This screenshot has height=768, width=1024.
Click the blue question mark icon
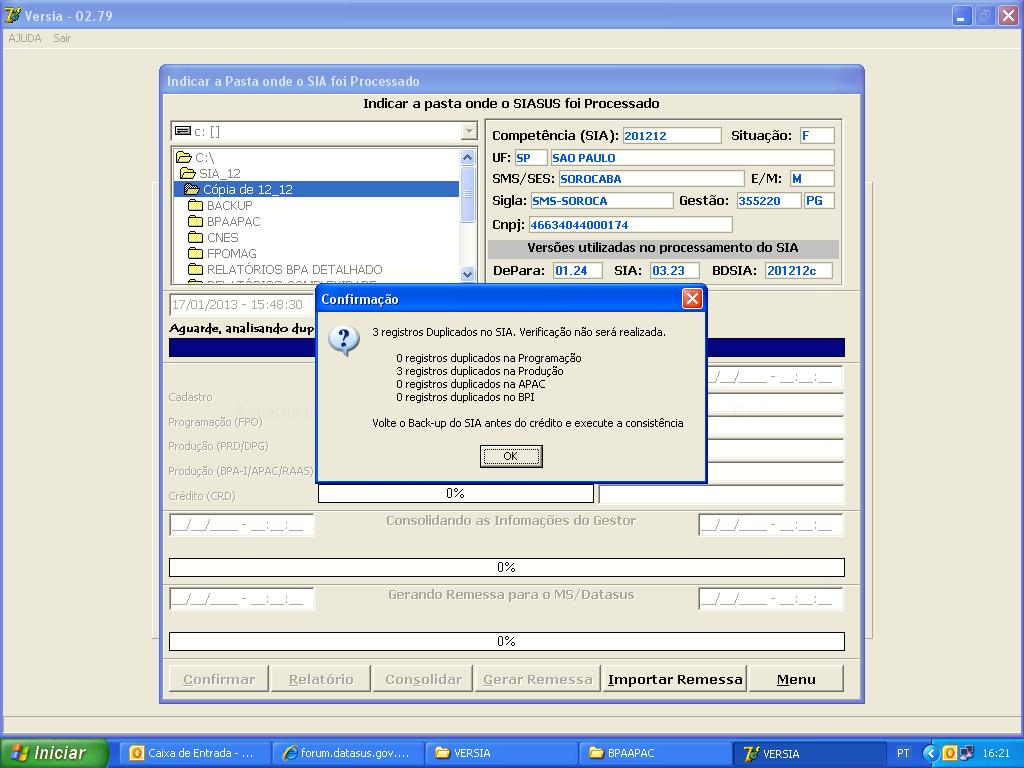pos(344,340)
